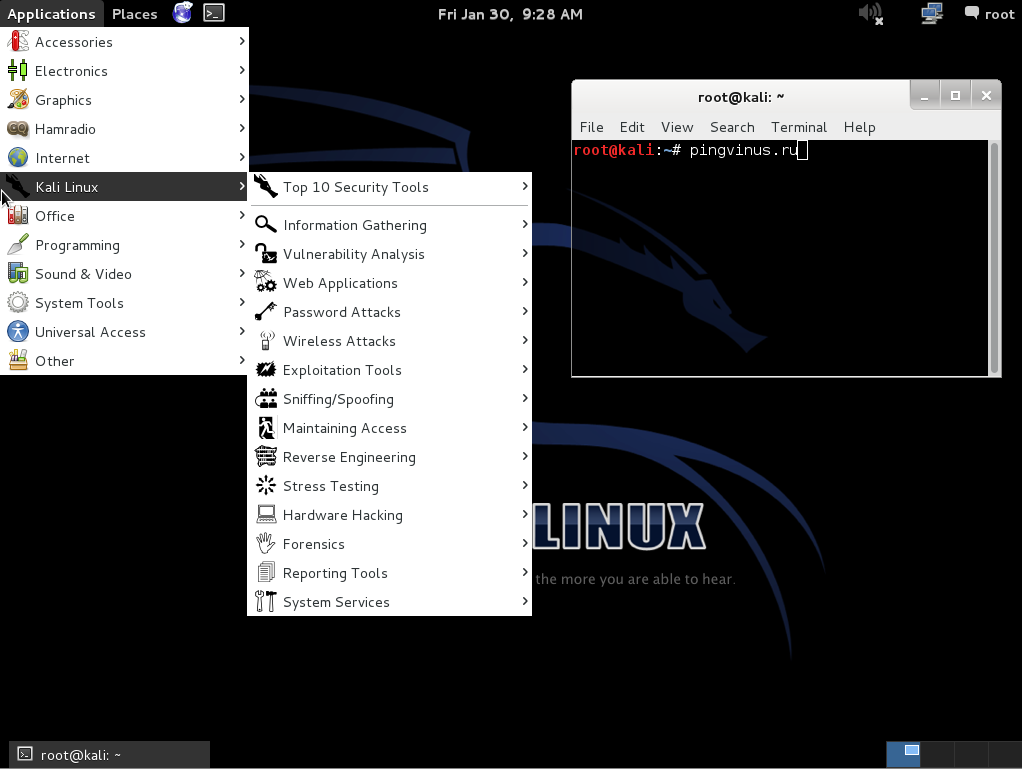Click the Password Attacks key icon
The width and height of the screenshot is (1022, 769).
265,312
